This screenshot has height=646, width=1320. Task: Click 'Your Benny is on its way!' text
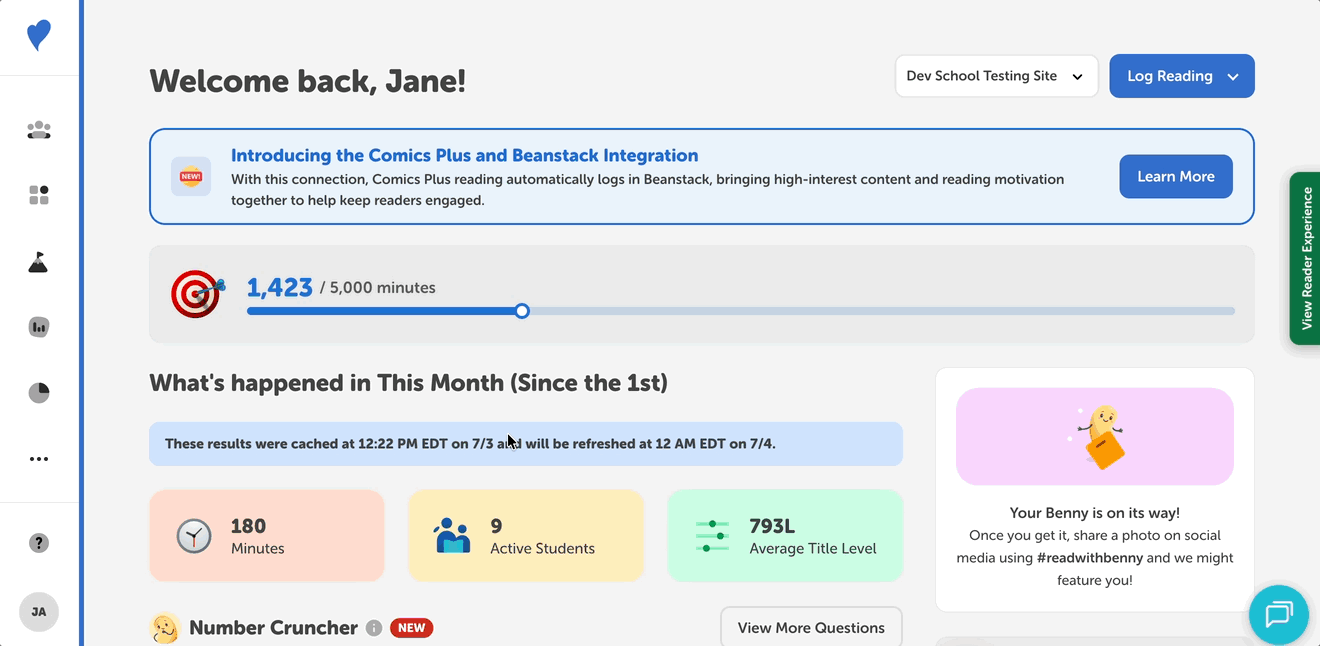(1095, 513)
